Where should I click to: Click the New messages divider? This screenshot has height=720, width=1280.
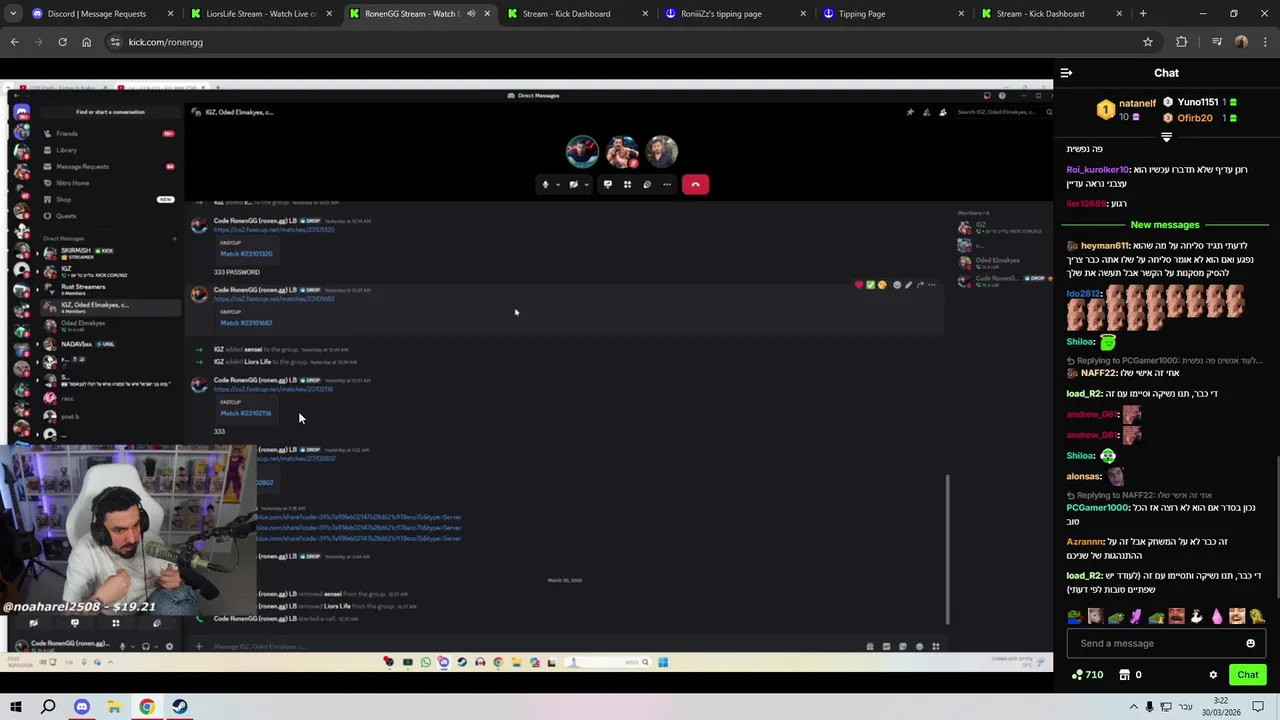[x=1165, y=225]
